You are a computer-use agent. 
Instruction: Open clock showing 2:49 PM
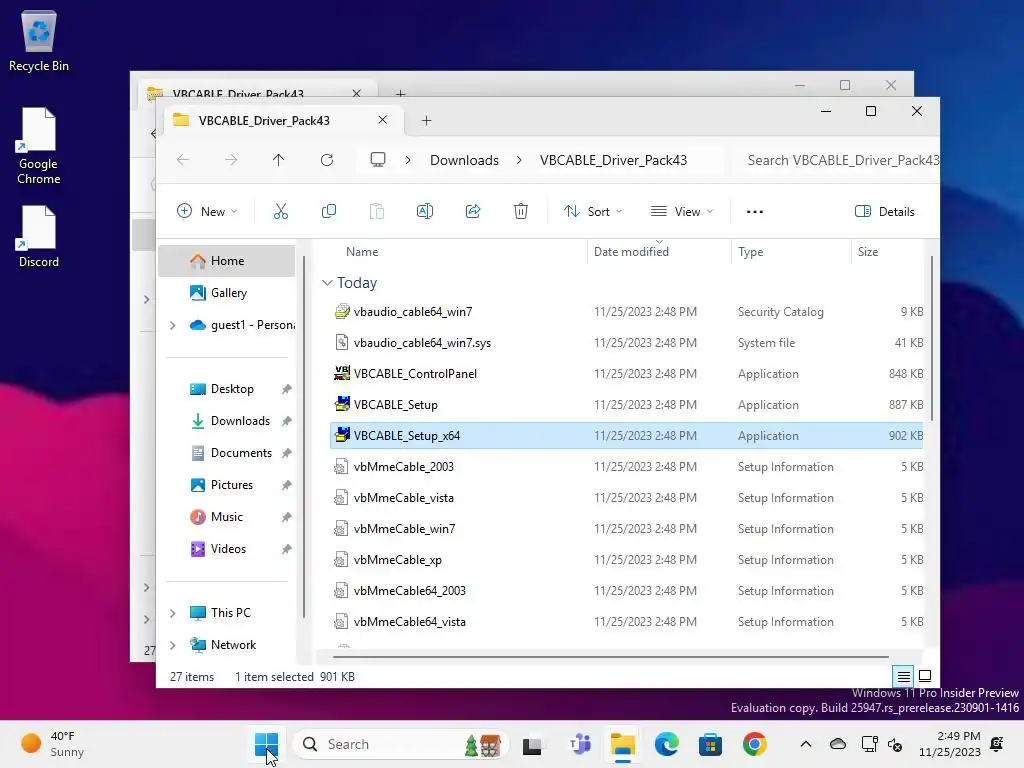(x=950, y=744)
